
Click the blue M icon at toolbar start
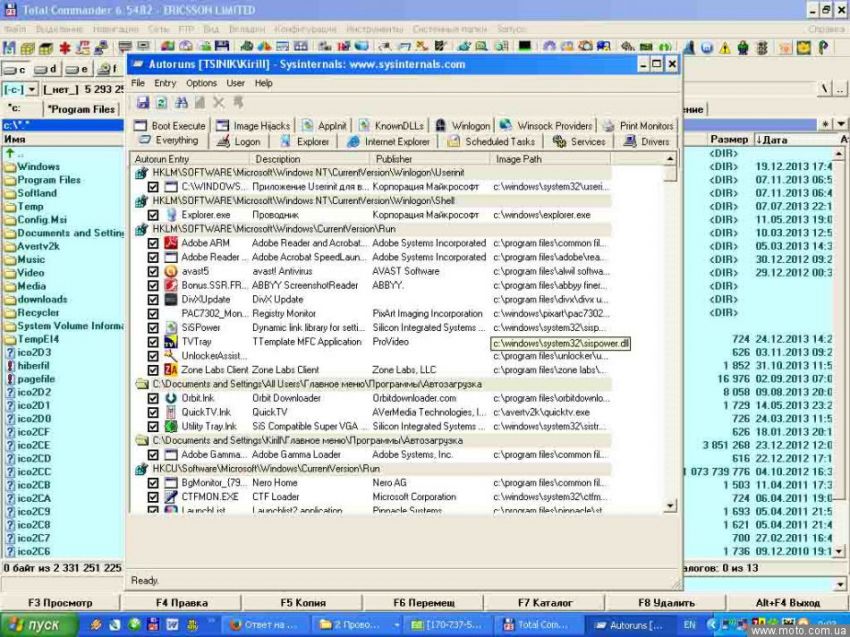(x=9, y=48)
